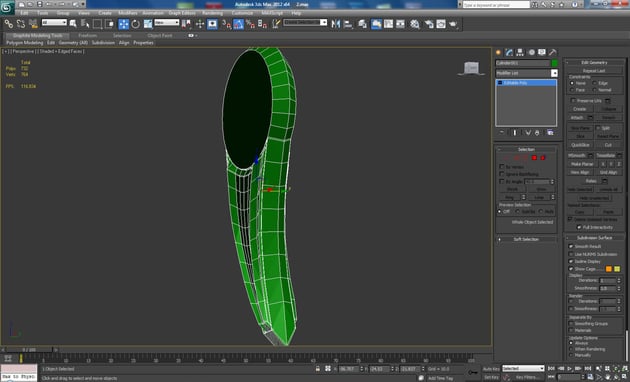
Task: Collapse the Subdivision Surface rollout
Action: (594, 237)
